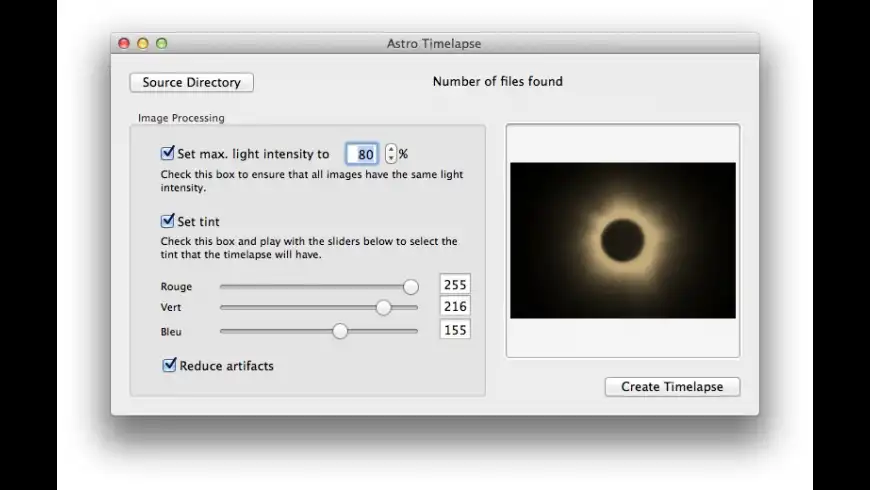The image size is (870, 490).
Task: Zoom the window with green button
Action: (161, 43)
